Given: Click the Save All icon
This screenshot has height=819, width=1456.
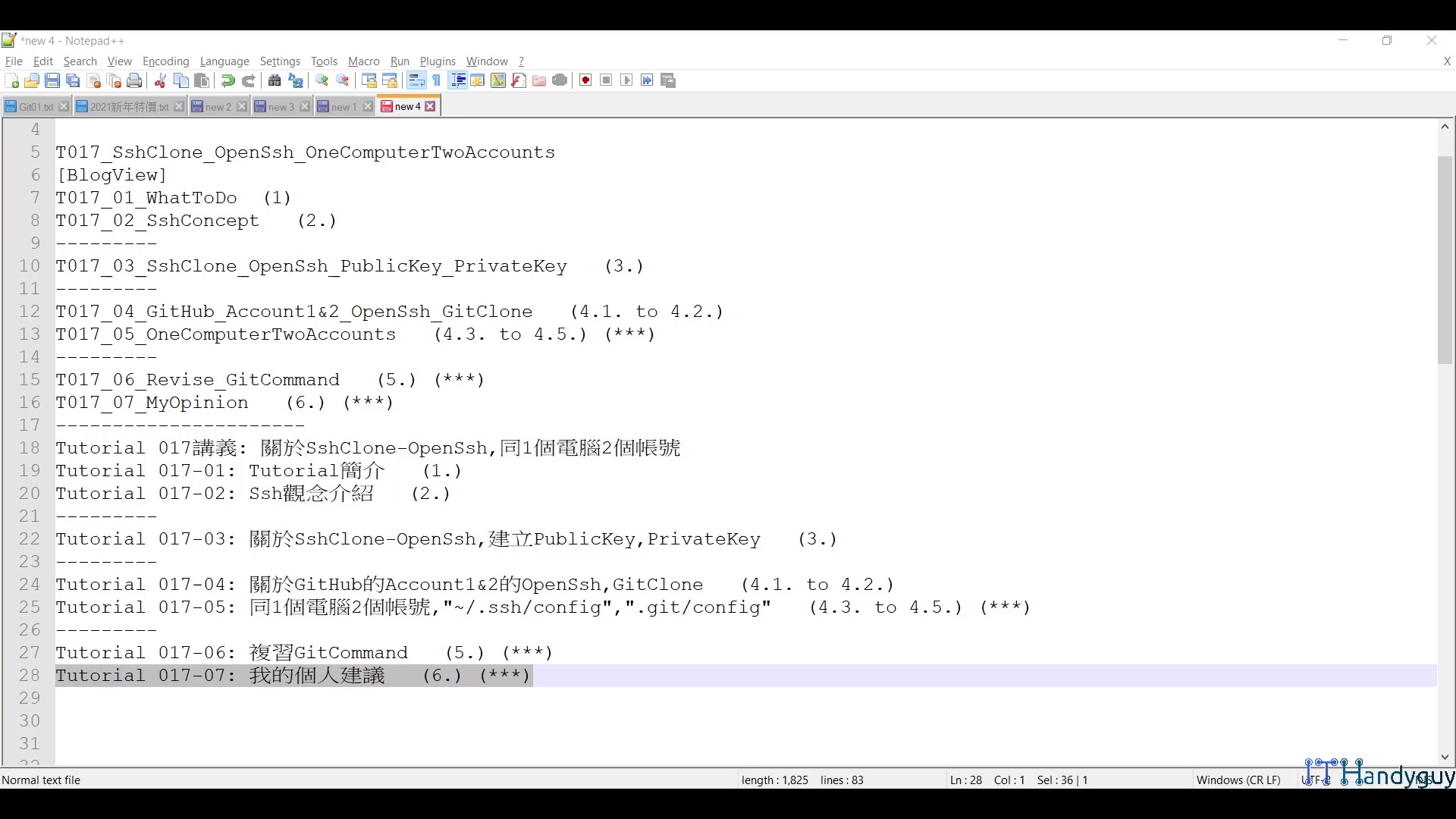Looking at the screenshot, I should click(73, 80).
